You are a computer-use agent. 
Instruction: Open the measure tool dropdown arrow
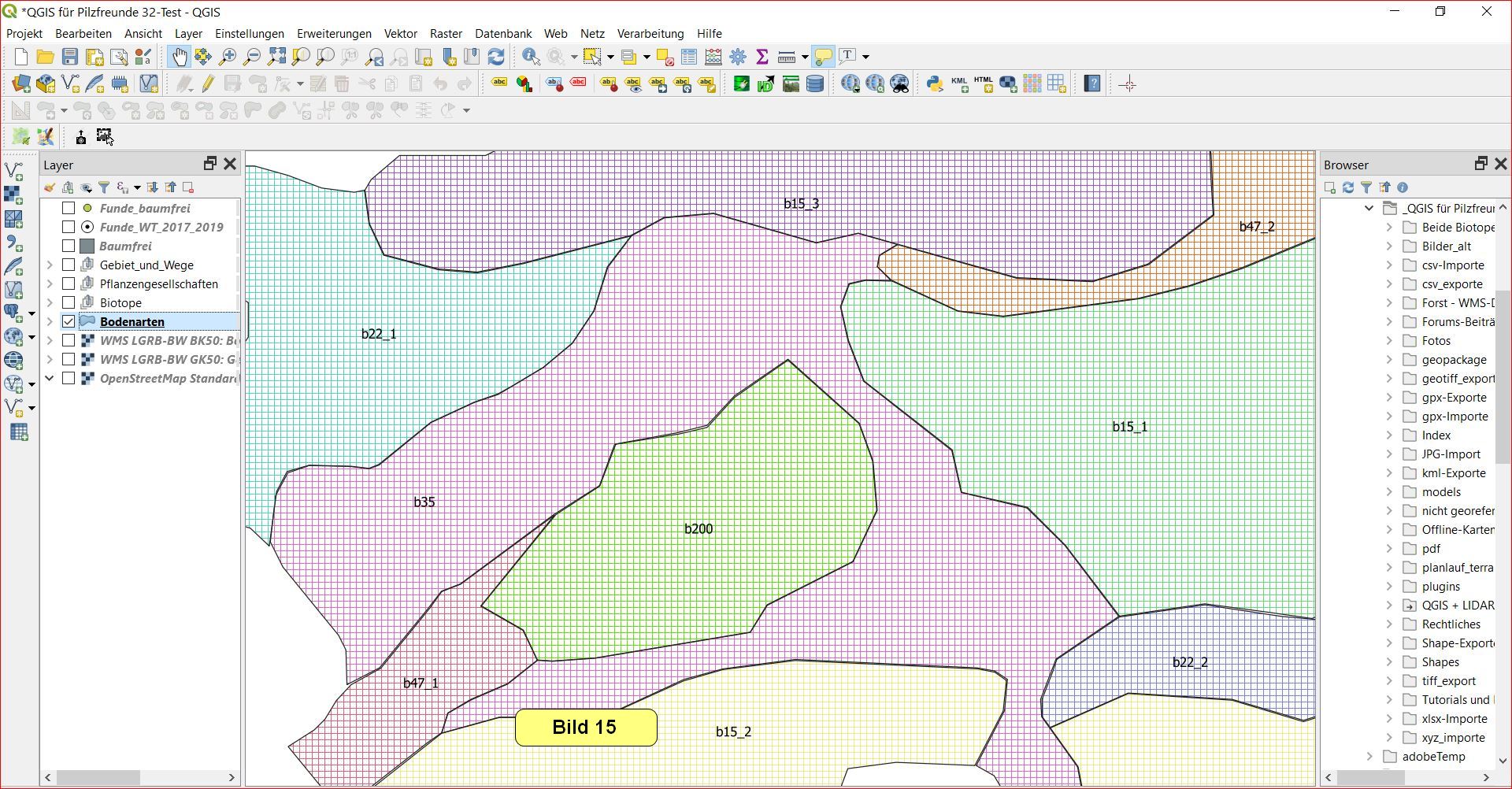click(x=805, y=57)
